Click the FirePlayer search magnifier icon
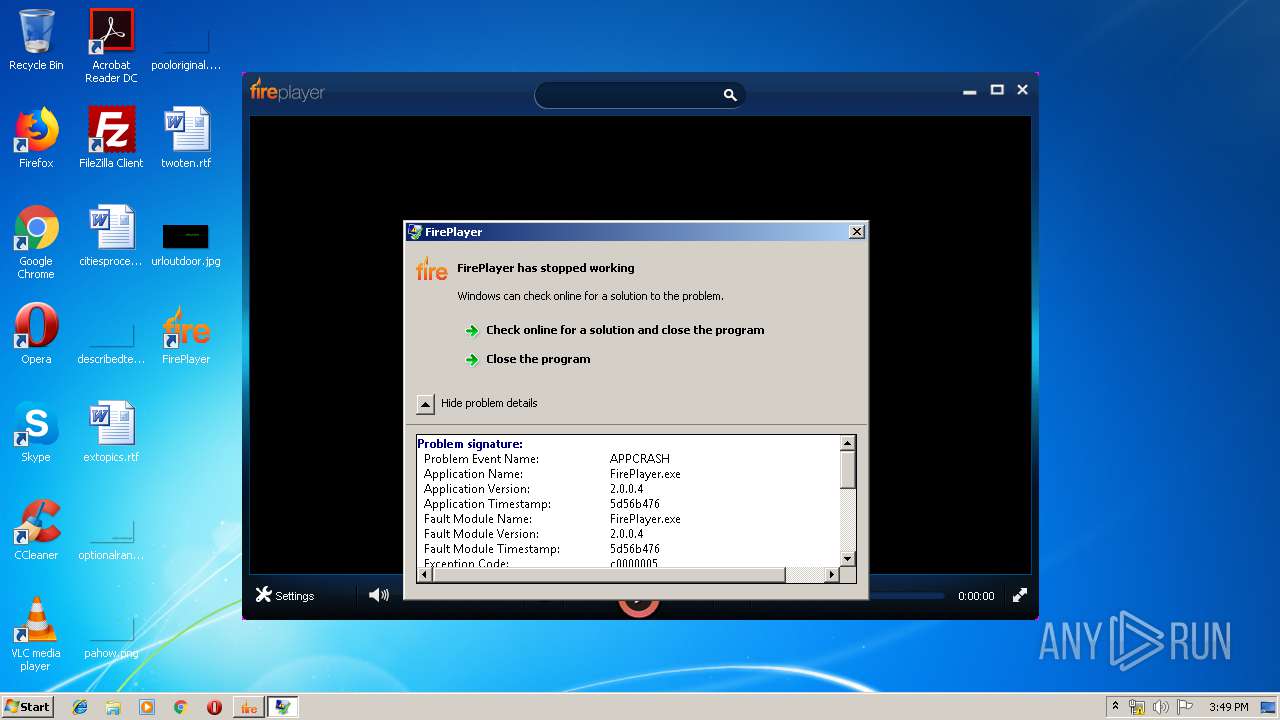This screenshot has height=720, width=1280. (x=730, y=95)
